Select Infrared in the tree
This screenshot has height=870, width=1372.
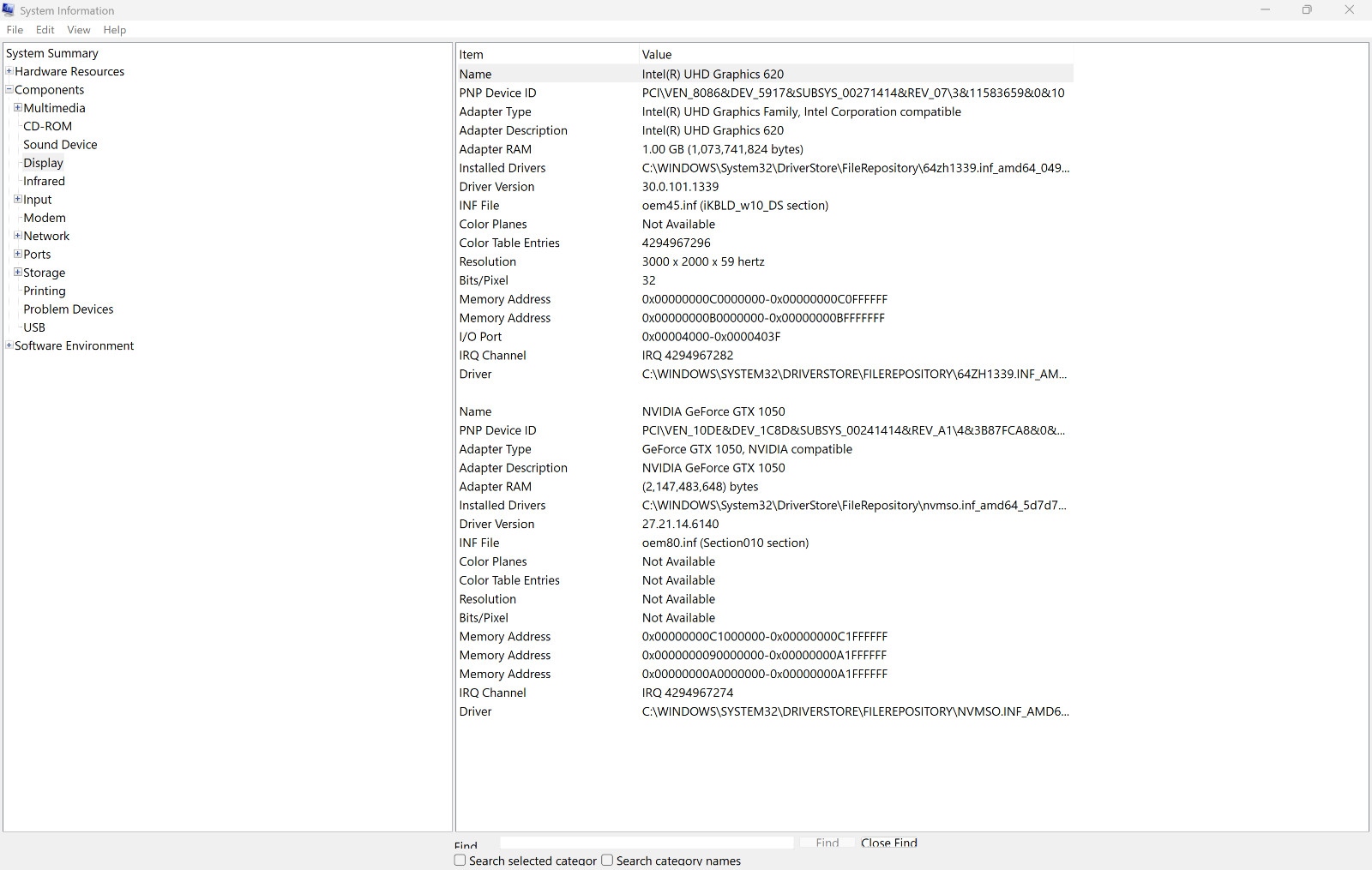pyautogui.click(x=45, y=181)
